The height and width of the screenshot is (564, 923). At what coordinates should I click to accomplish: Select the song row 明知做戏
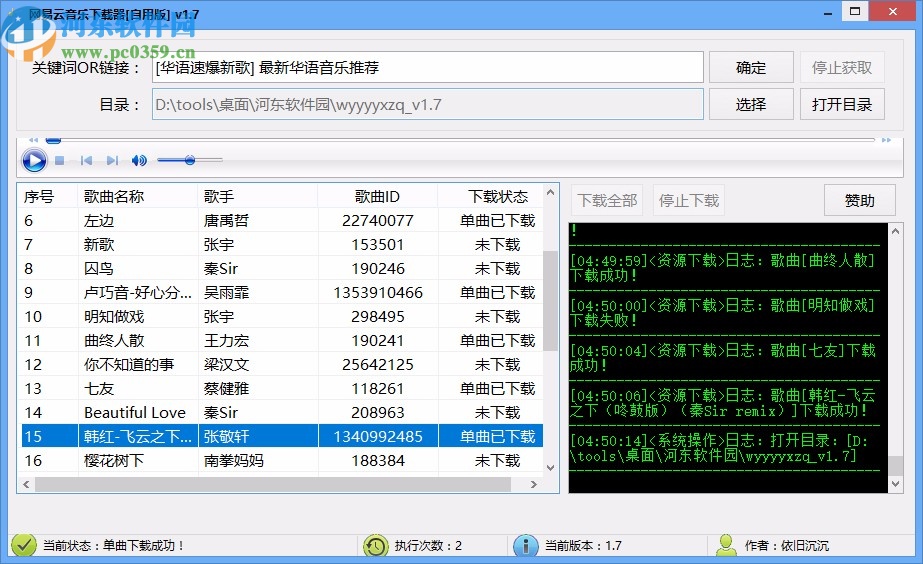pos(282,317)
